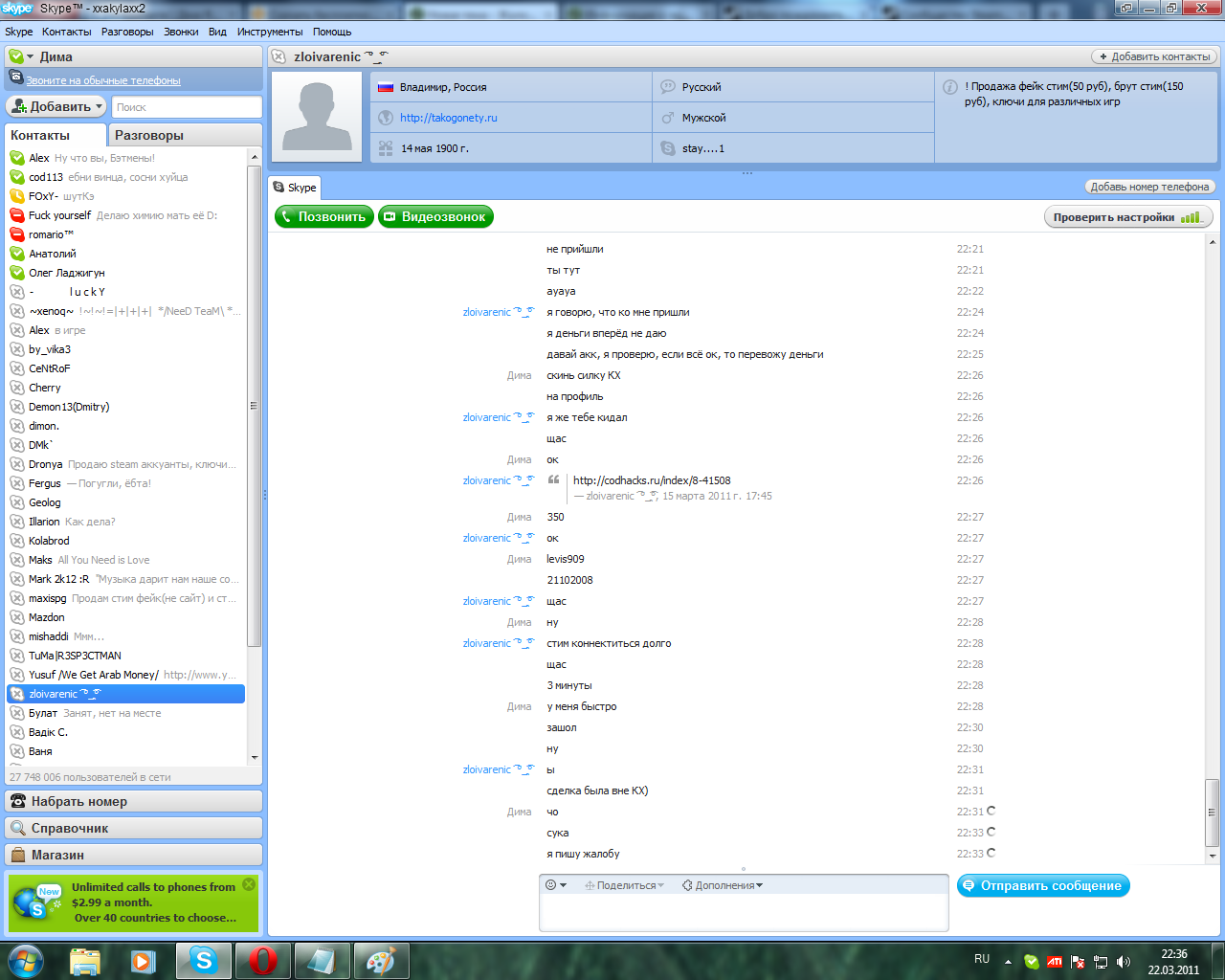The width and height of the screenshot is (1225, 980).
Task: Open the Инструменты menu
Action: [270, 32]
